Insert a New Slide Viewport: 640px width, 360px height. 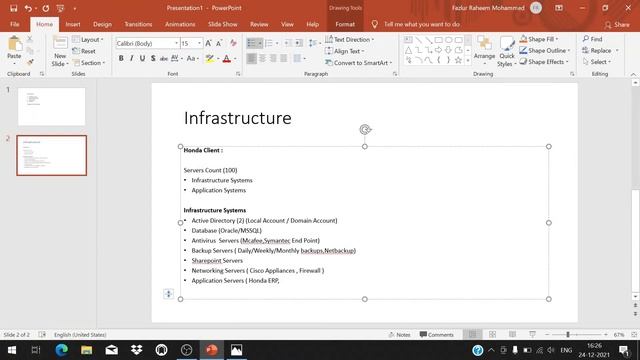pyautogui.click(x=60, y=51)
